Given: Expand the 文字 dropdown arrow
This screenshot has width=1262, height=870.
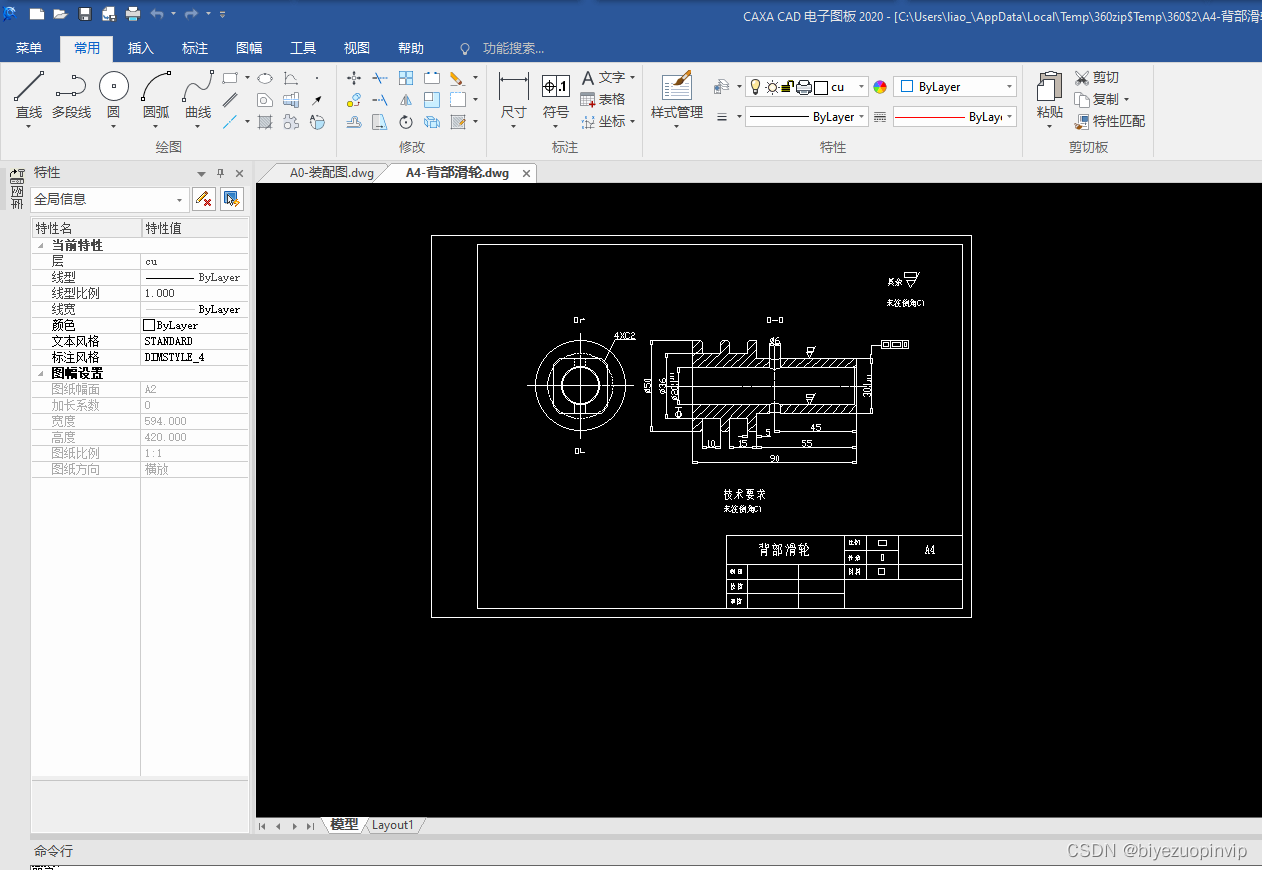Looking at the screenshot, I should tap(633, 77).
